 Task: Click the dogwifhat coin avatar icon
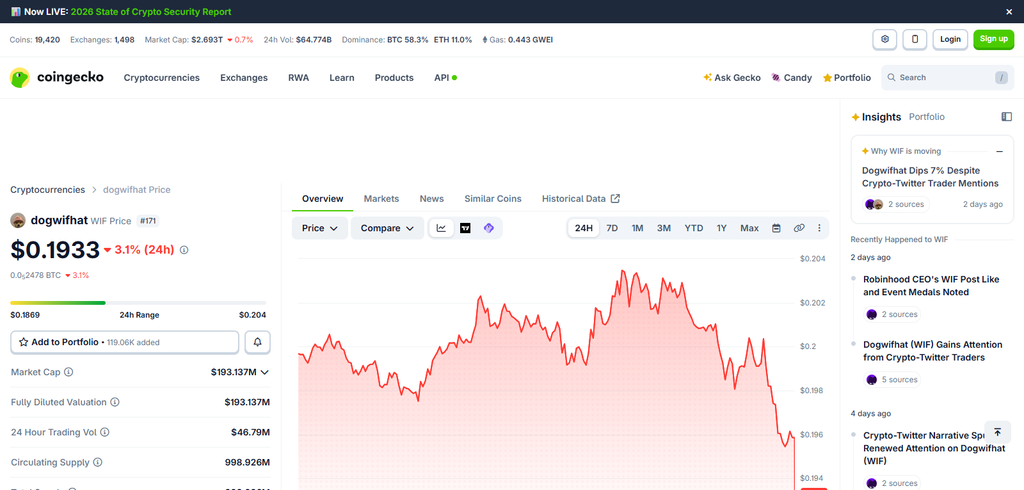click(x=18, y=220)
